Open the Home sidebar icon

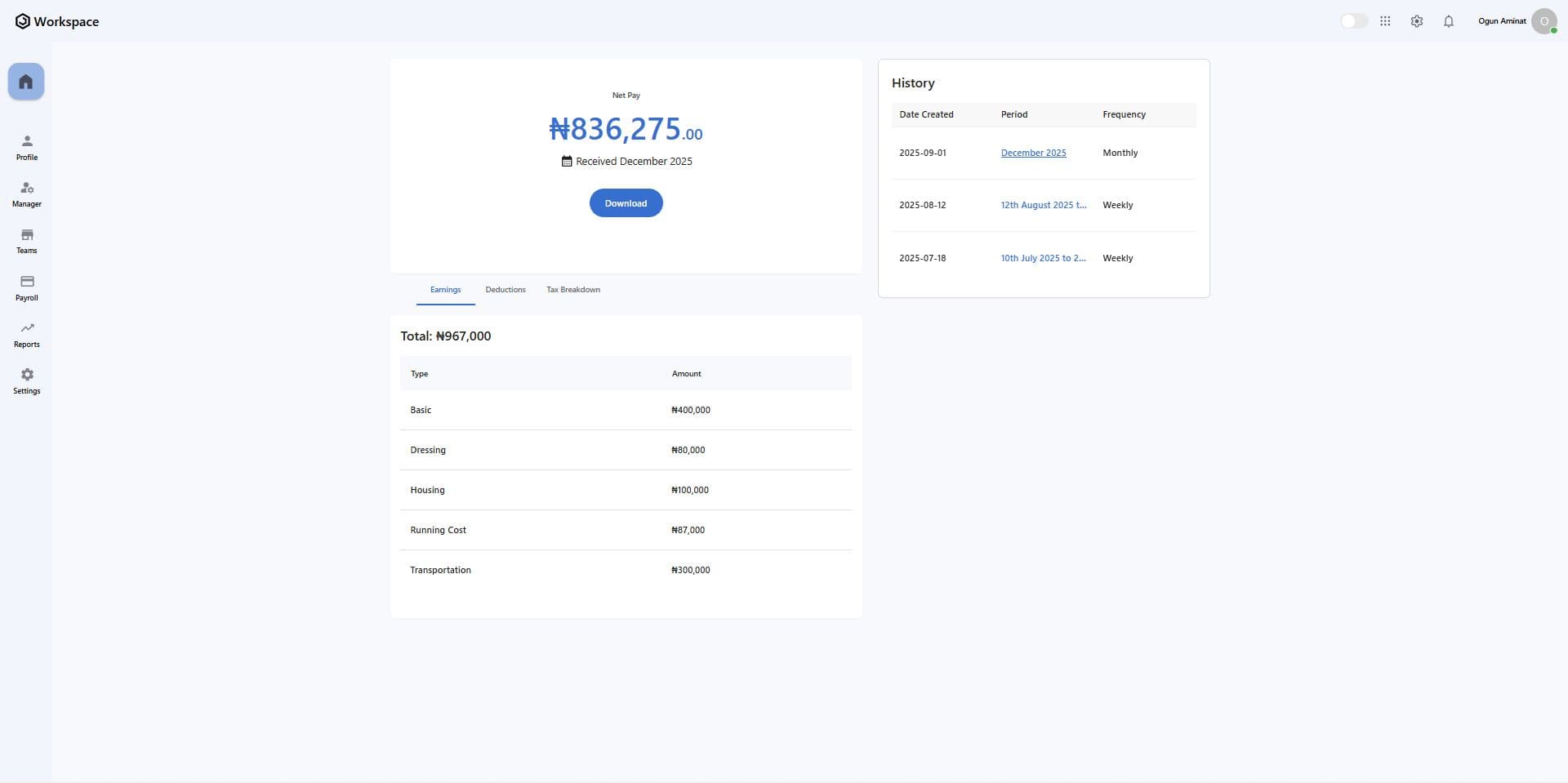[x=26, y=82]
